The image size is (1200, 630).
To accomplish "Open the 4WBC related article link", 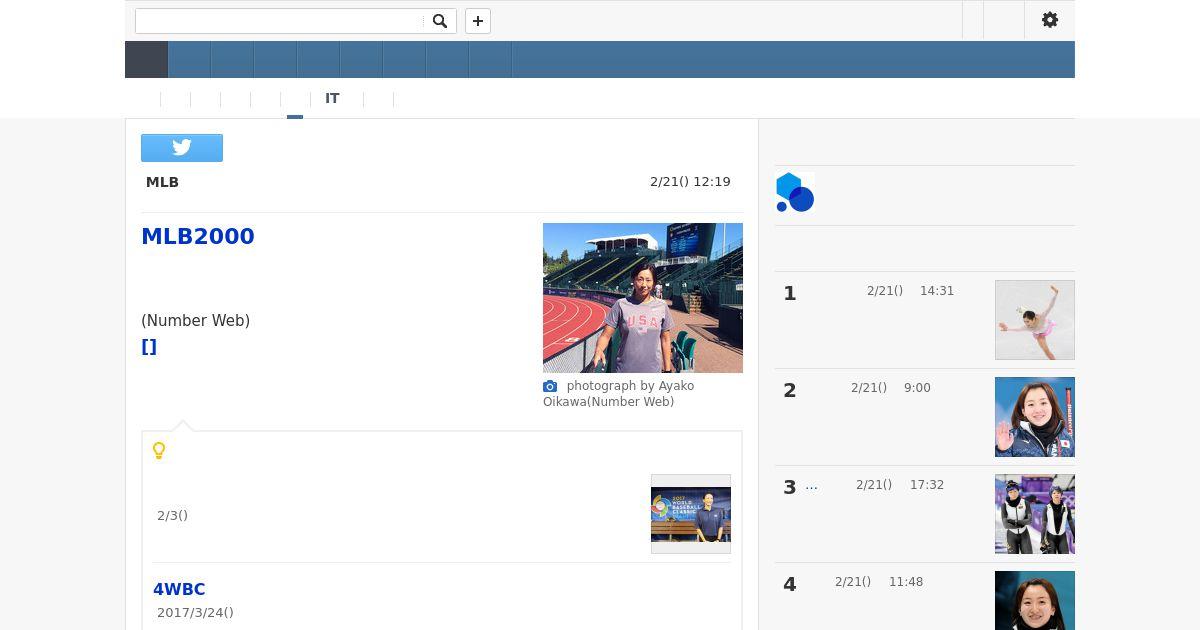I will point(179,589).
